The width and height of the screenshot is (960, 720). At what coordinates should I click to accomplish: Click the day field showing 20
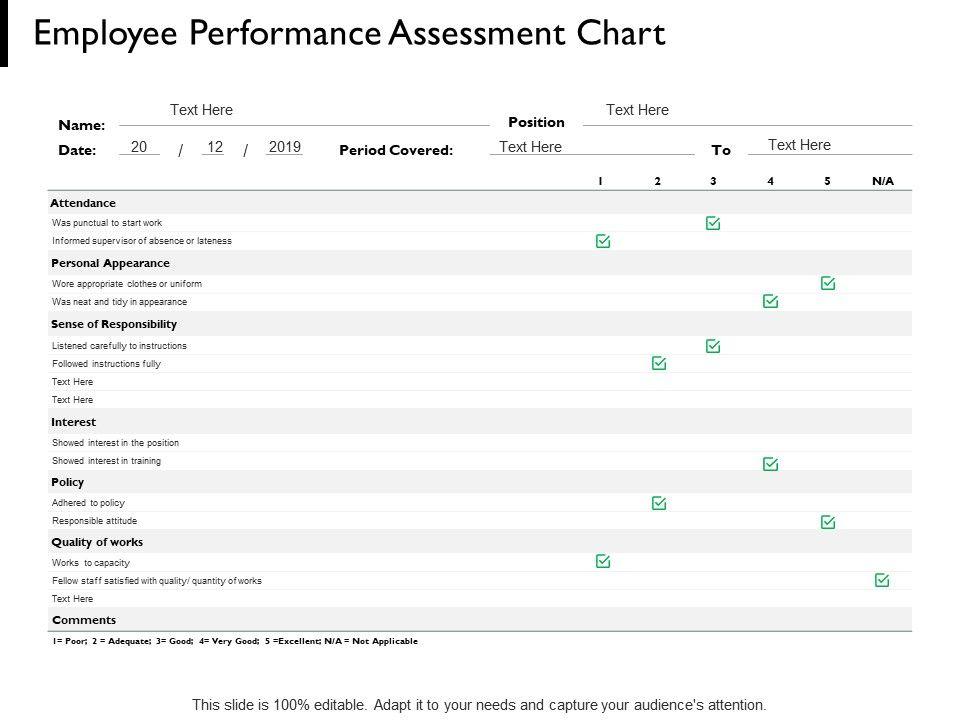(x=139, y=147)
